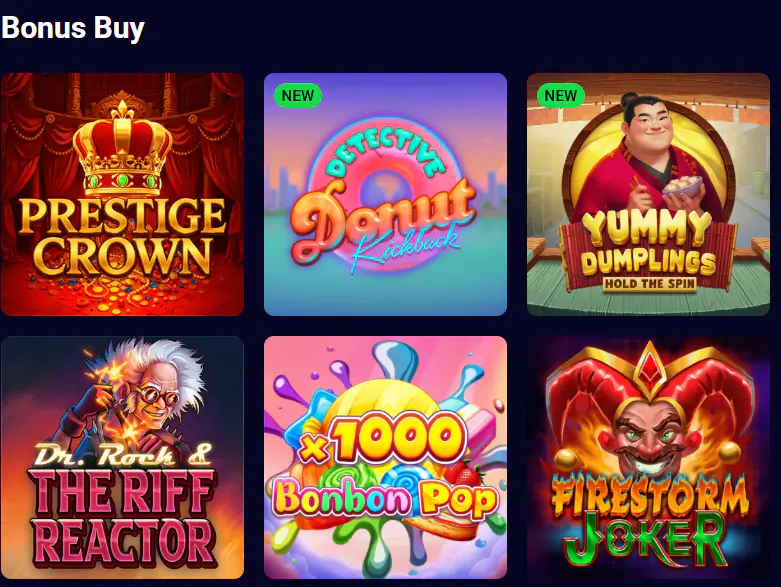Launch the Detective Donut Kickback game
This screenshot has width=781, height=587.
[x=386, y=194]
